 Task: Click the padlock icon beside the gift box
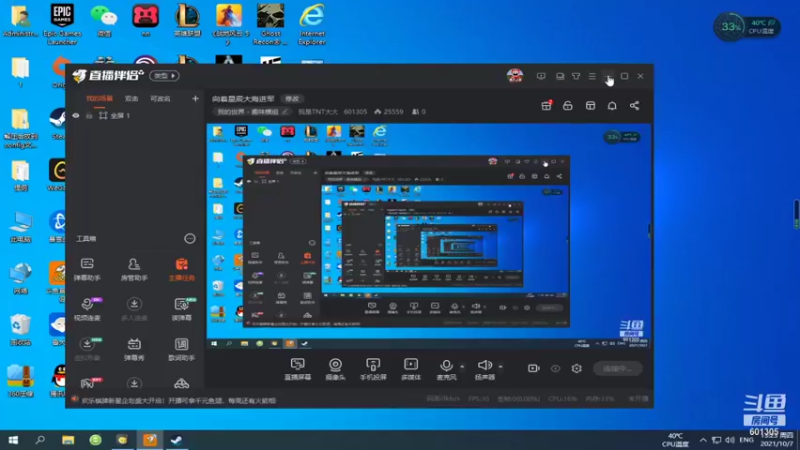coord(567,106)
